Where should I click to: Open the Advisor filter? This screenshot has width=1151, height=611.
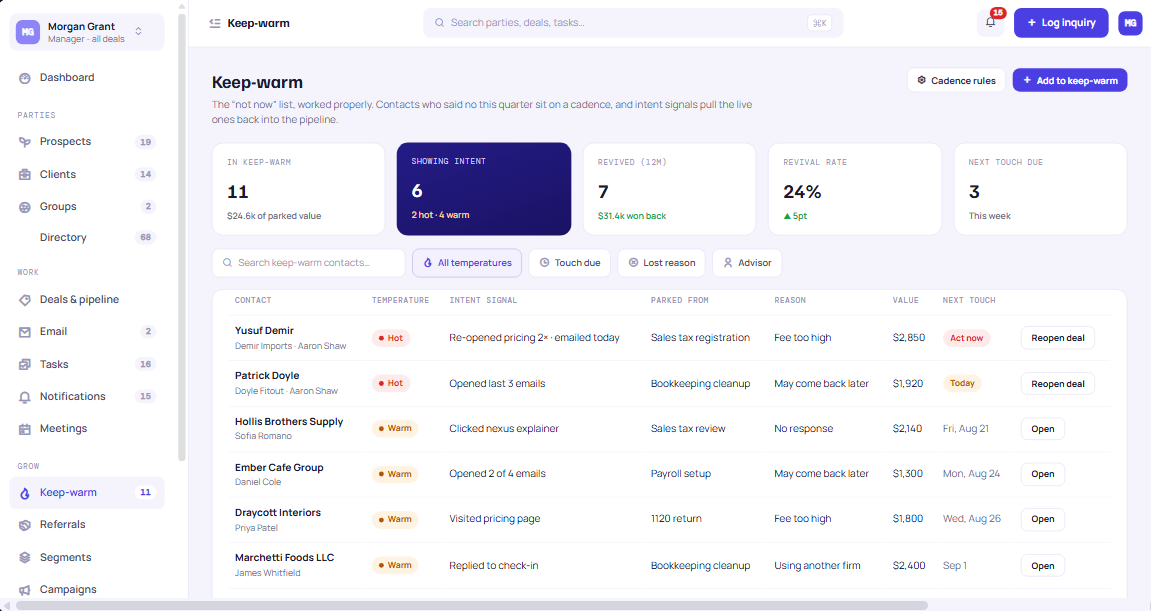point(747,263)
